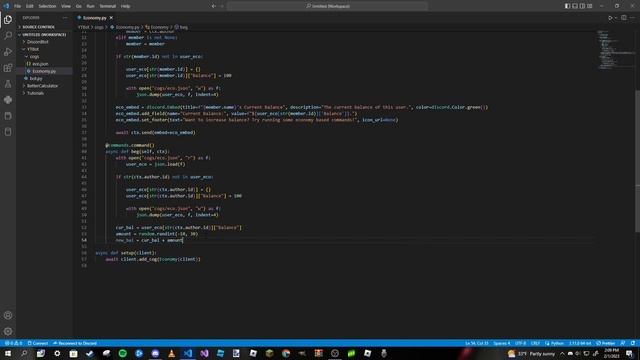Open the Explorer view in activity bar
Viewport: 640px width, 360px height.
point(8,20)
